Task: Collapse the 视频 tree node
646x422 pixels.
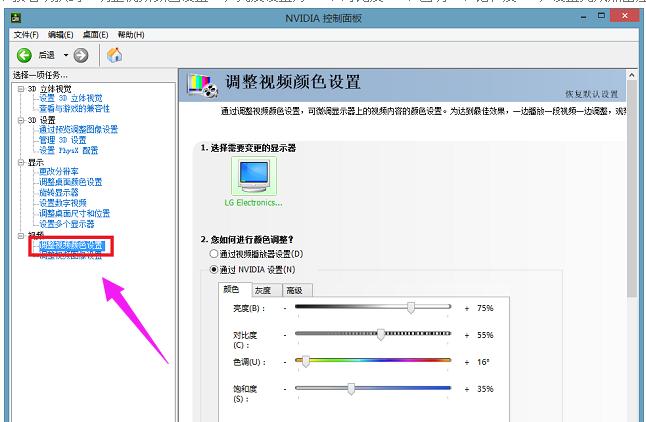Action: point(21,235)
